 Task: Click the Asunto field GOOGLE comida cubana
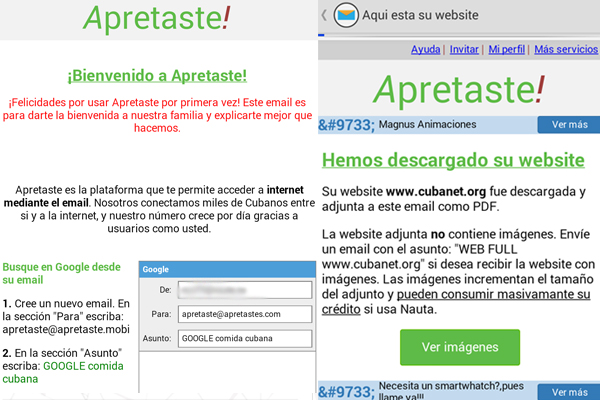tap(245, 338)
